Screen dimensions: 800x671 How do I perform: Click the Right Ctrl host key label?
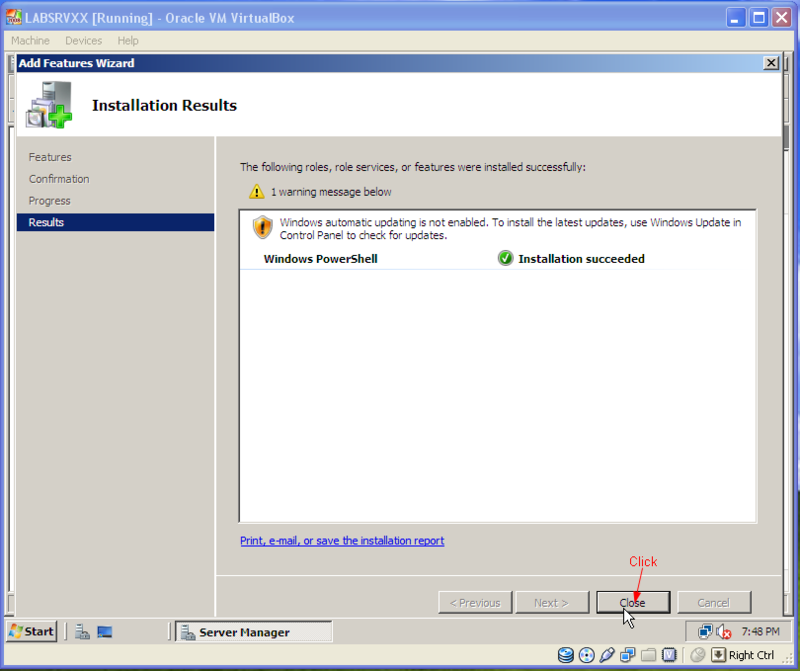(752, 655)
